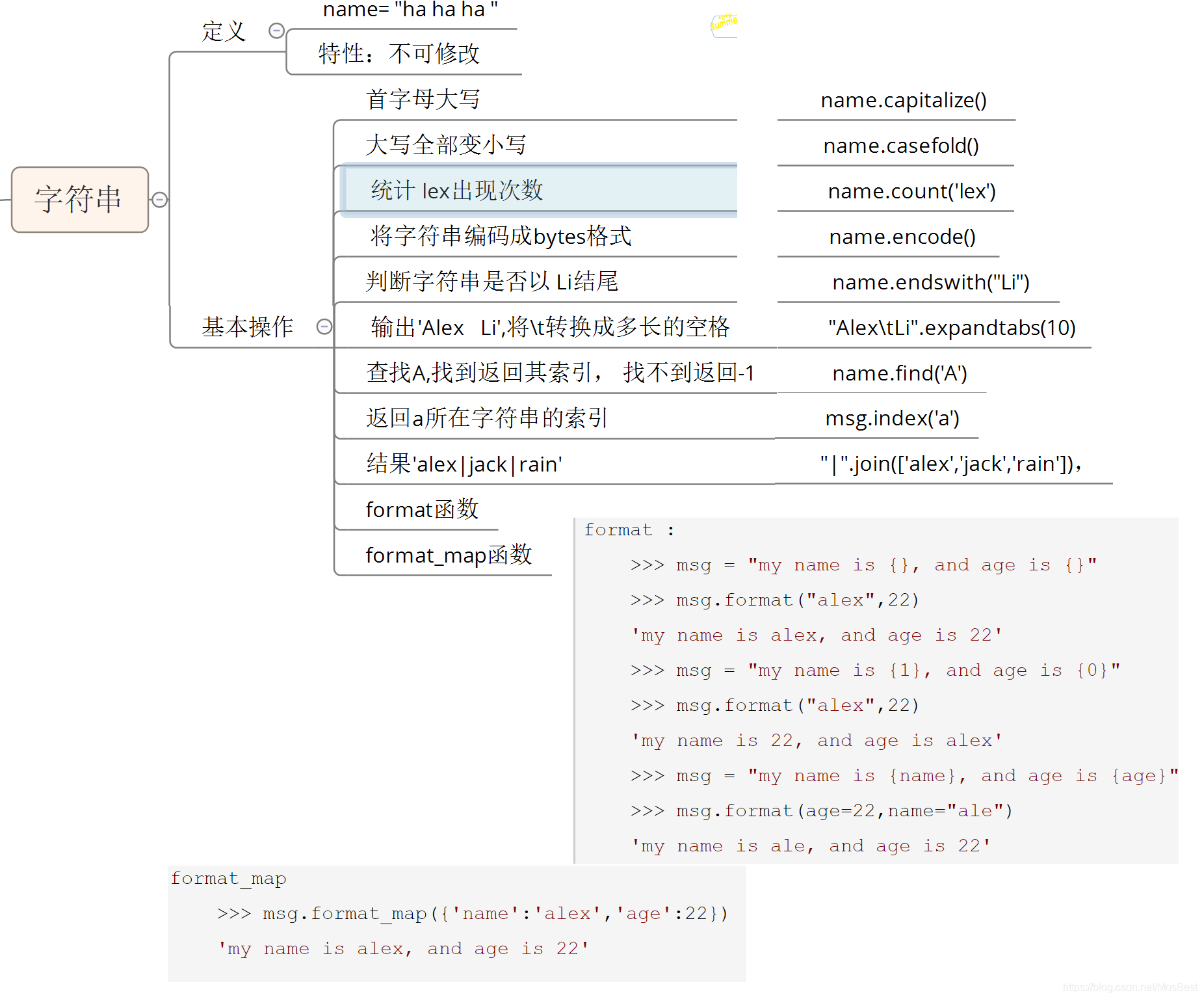Select the format函数 topic

[423, 509]
